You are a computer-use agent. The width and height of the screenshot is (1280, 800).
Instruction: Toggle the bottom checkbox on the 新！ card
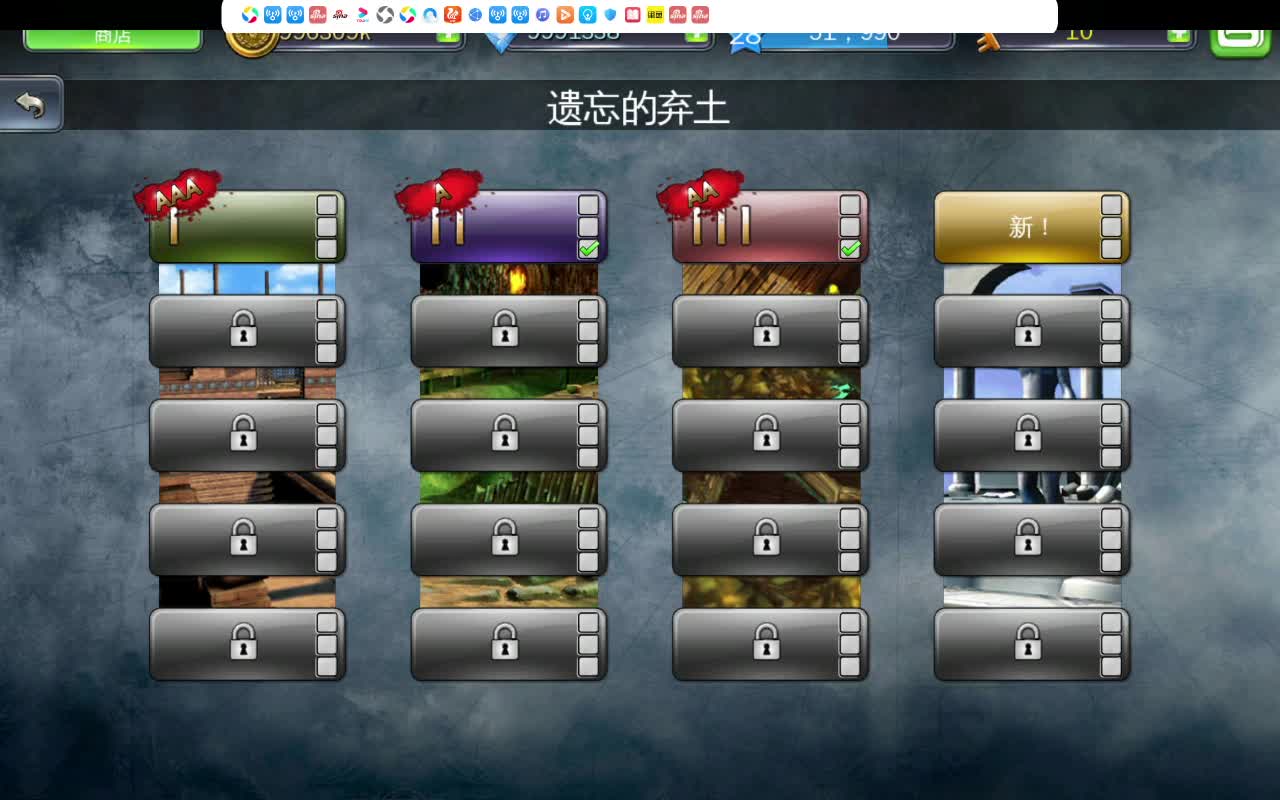tap(1111, 249)
